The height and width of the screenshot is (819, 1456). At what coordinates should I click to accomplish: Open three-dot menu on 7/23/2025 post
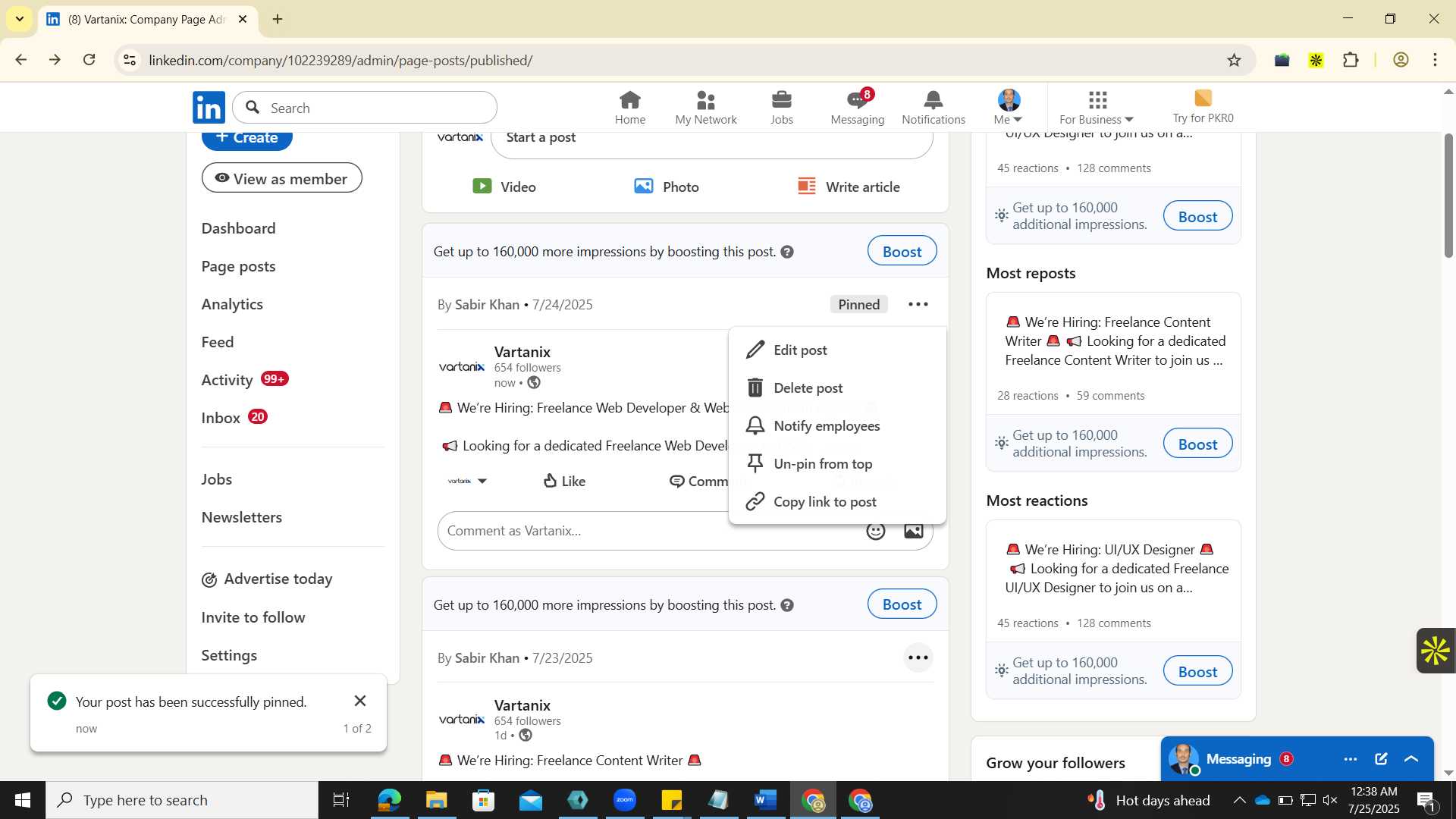pyautogui.click(x=918, y=657)
